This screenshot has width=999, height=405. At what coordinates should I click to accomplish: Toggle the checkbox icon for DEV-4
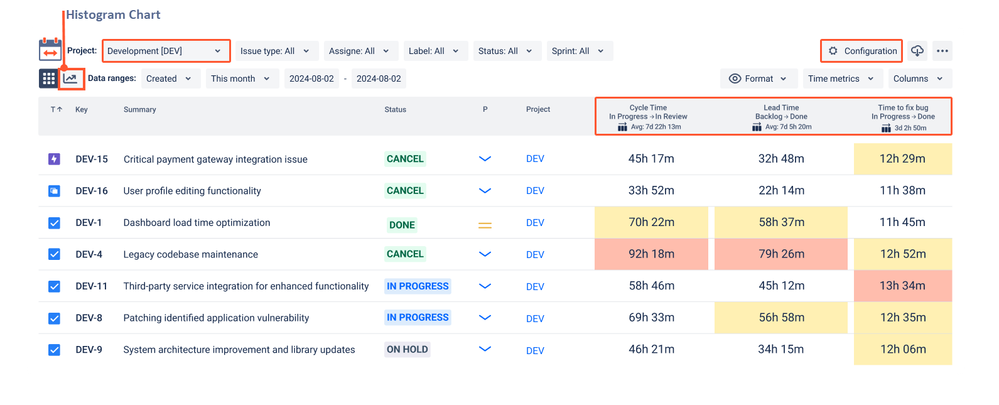54,254
